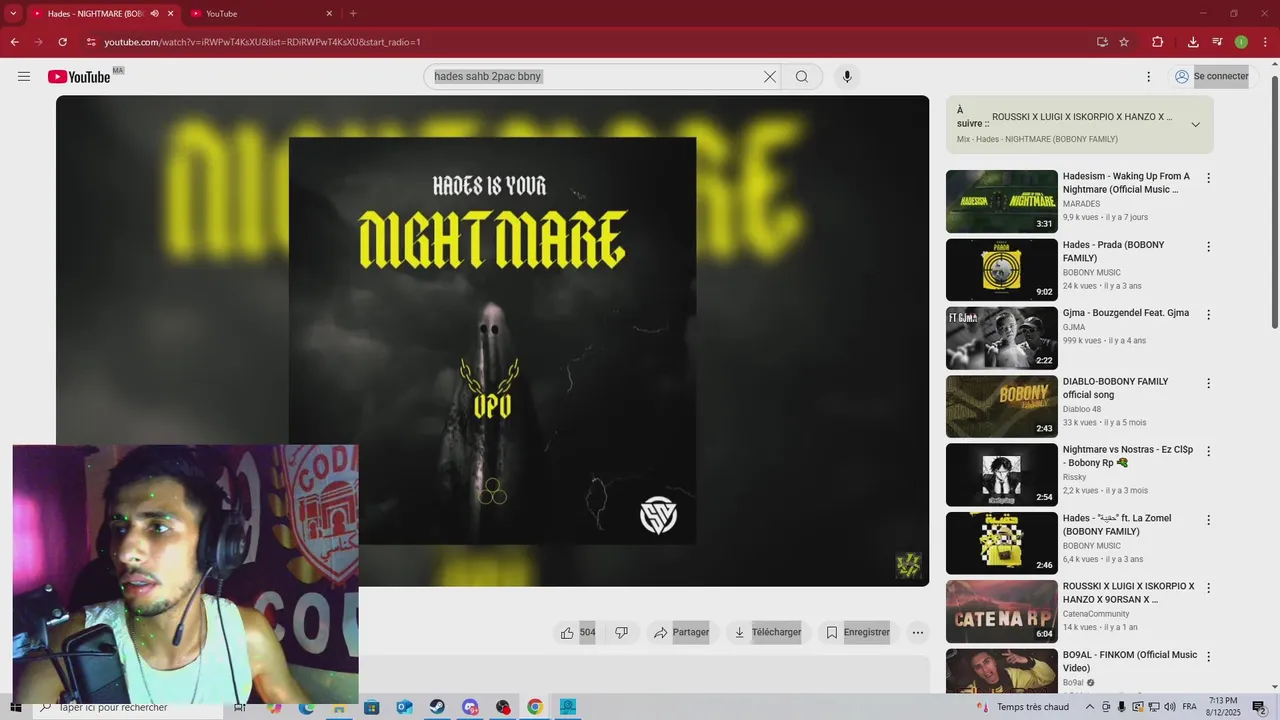This screenshot has height=720, width=1280.
Task: Click the Enregistrer button
Action: tap(858, 632)
